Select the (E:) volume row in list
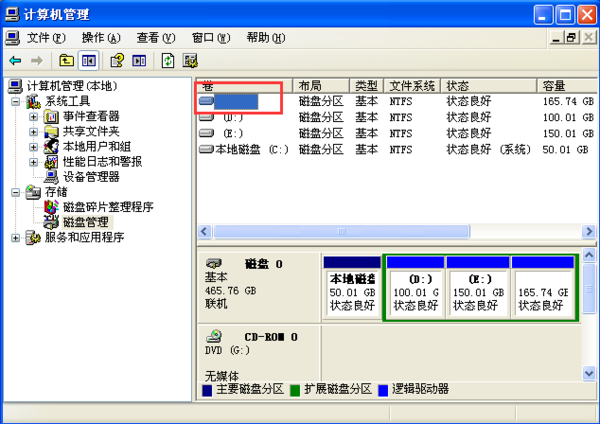Image resolution: width=600 pixels, height=424 pixels. 396,134
